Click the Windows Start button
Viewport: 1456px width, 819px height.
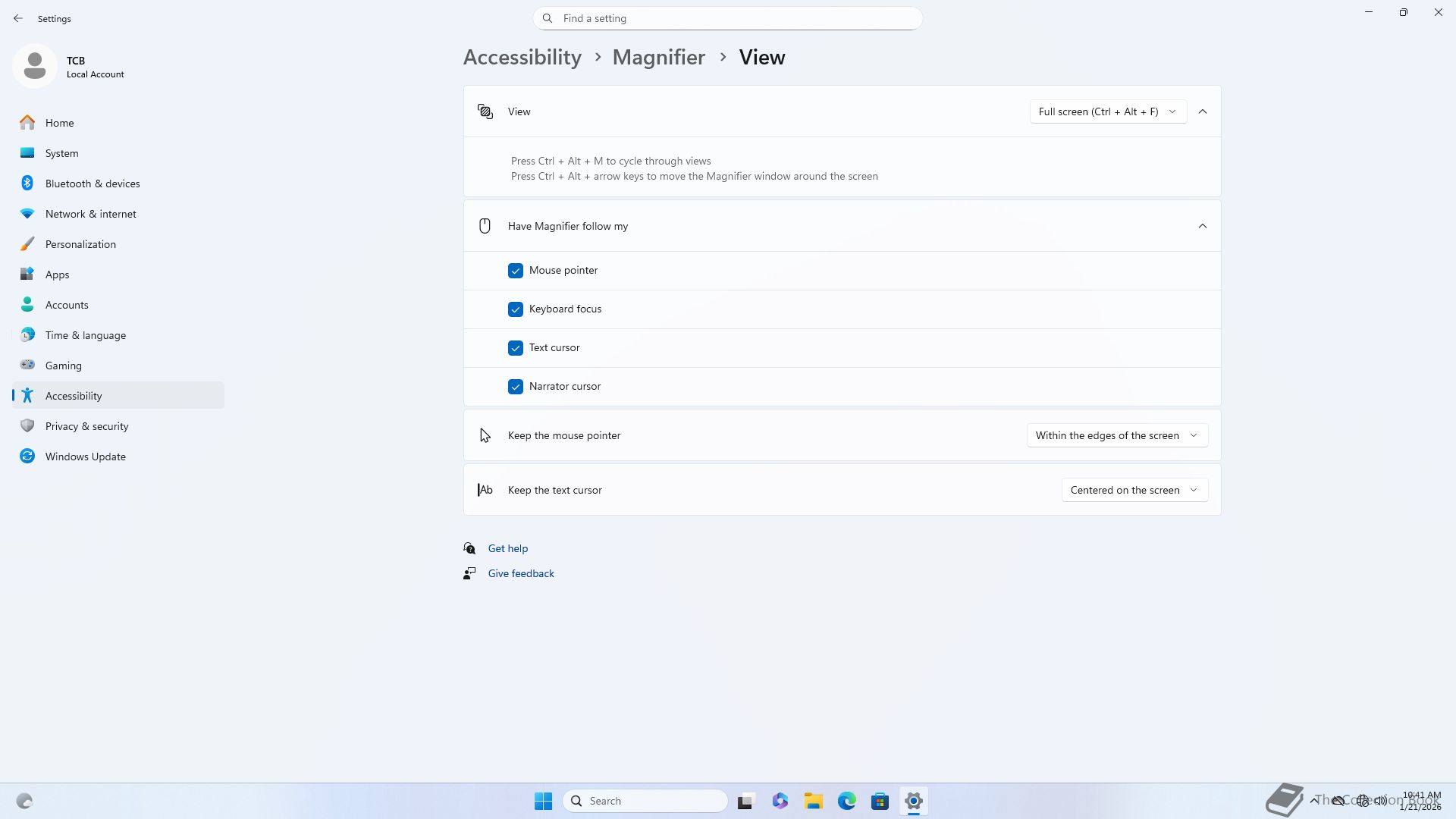pyautogui.click(x=543, y=801)
